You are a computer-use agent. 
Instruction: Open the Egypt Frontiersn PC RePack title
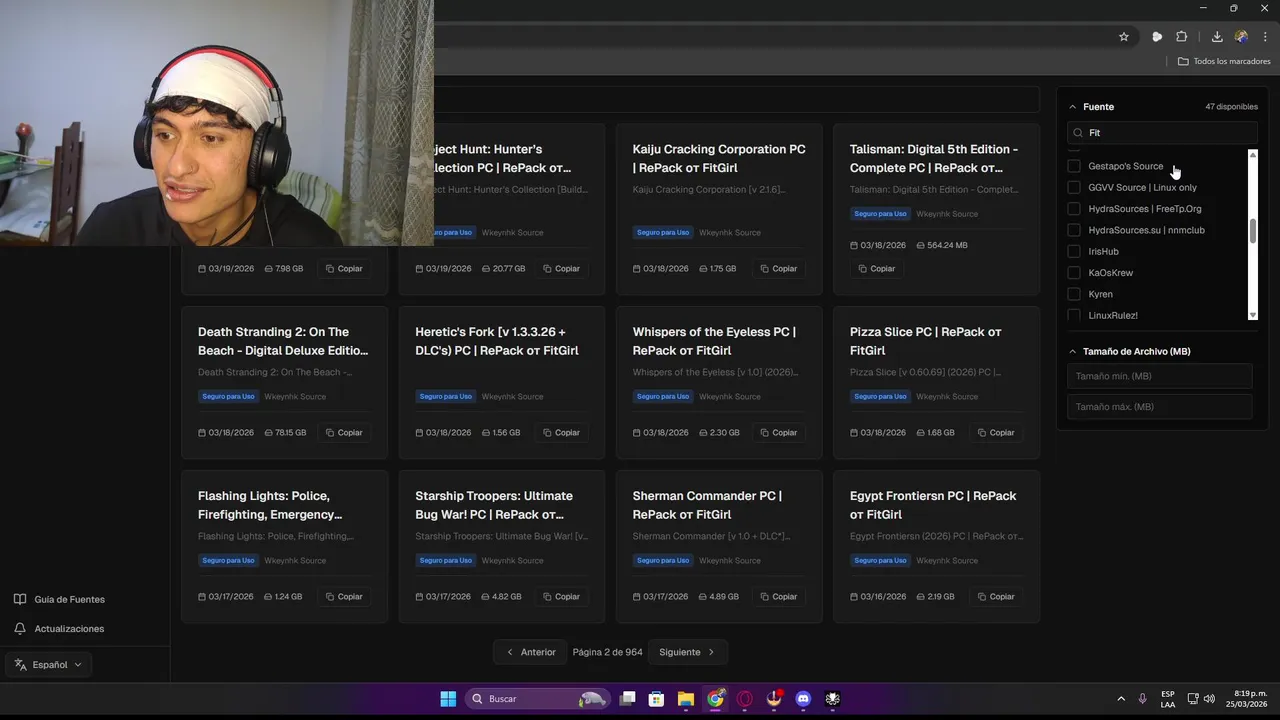click(933, 505)
